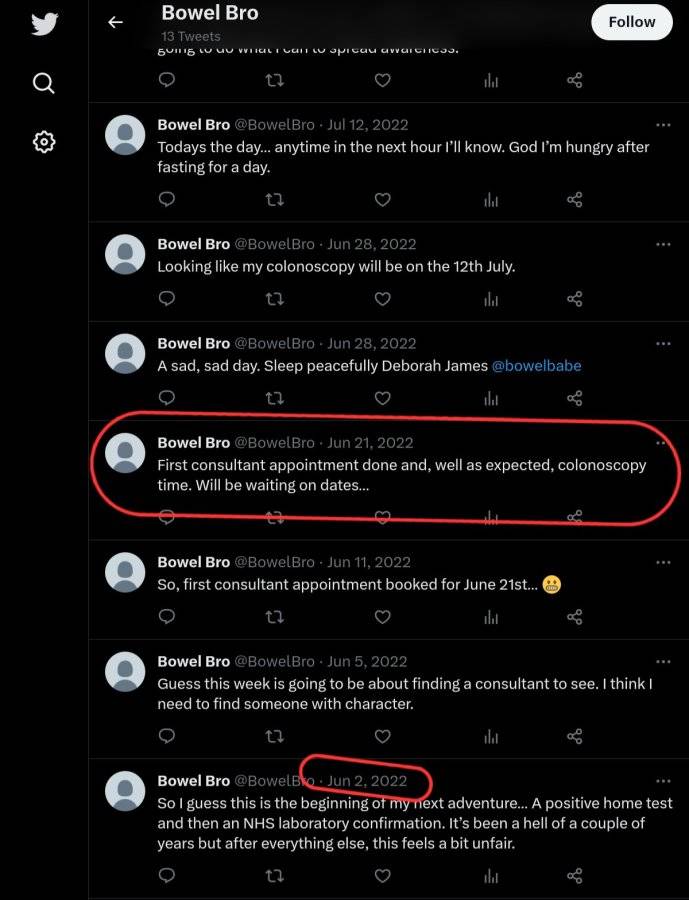Follow the Bowel Bro account
This screenshot has height=900, width=689.
[x=632, y=22]
